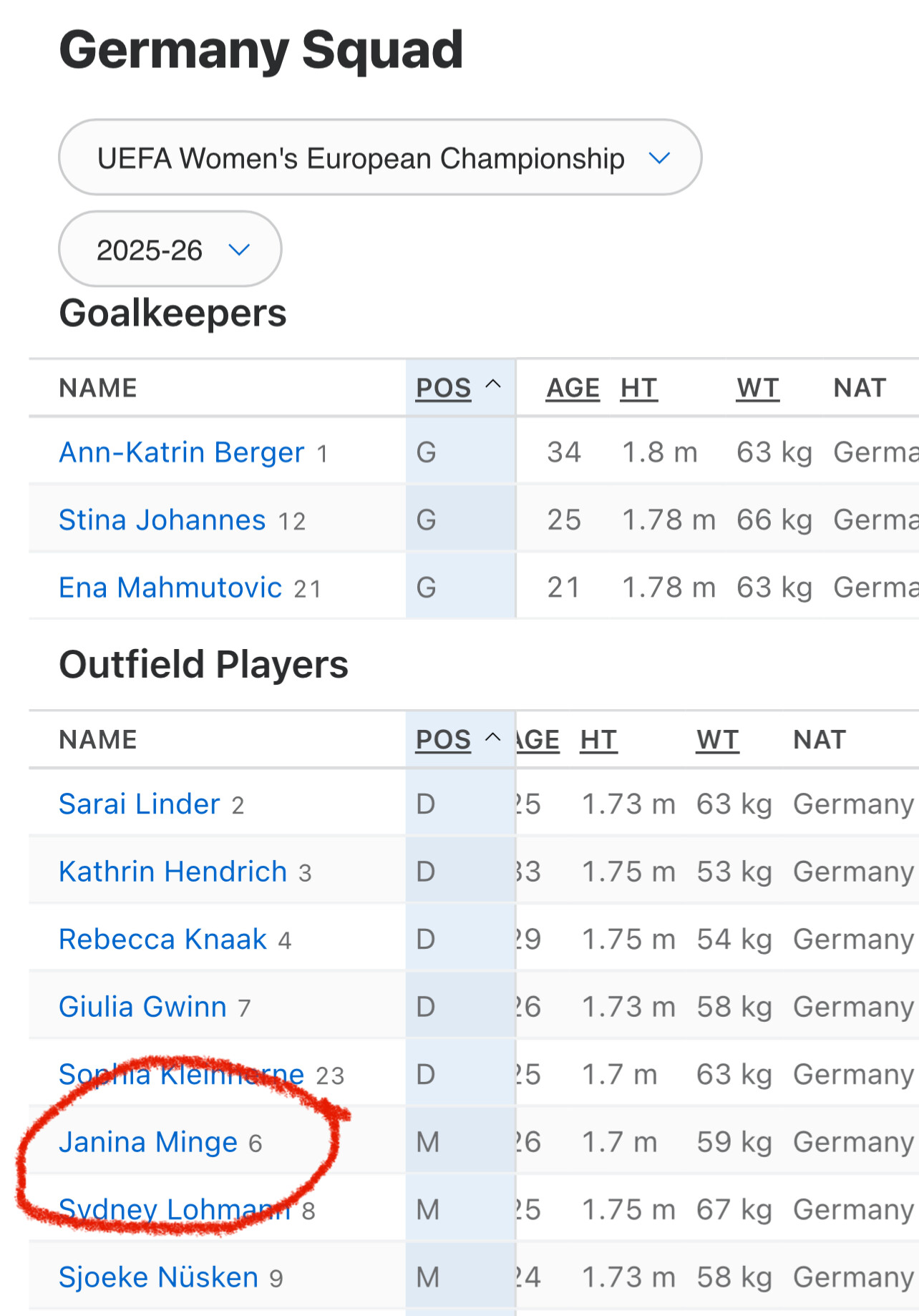The image size is (919, 1316).
Task: Sort goalkeepers table by WT column
Action: coord(758,388)
